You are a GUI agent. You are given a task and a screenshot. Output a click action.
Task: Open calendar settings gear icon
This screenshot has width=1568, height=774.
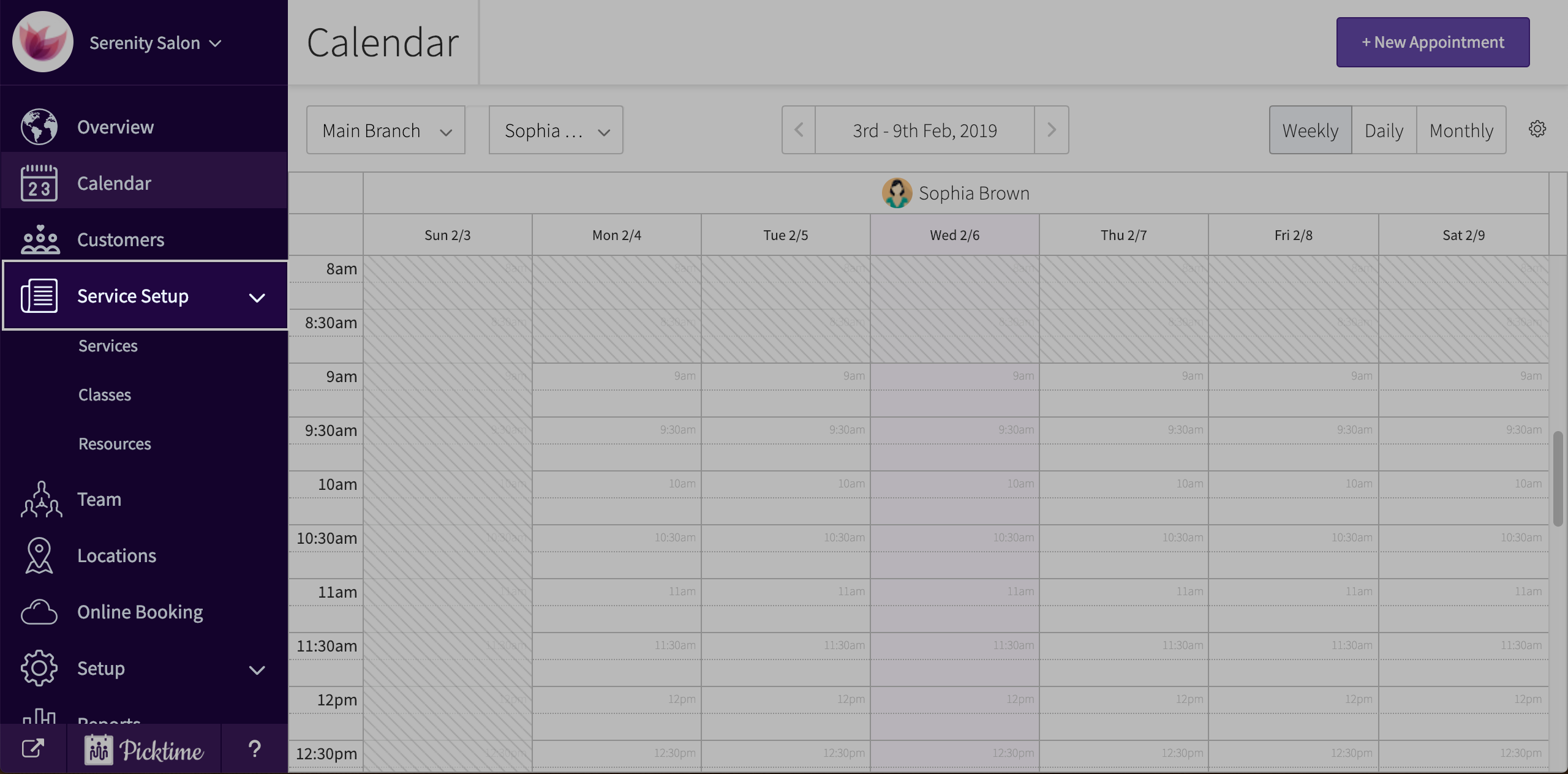1537,129
